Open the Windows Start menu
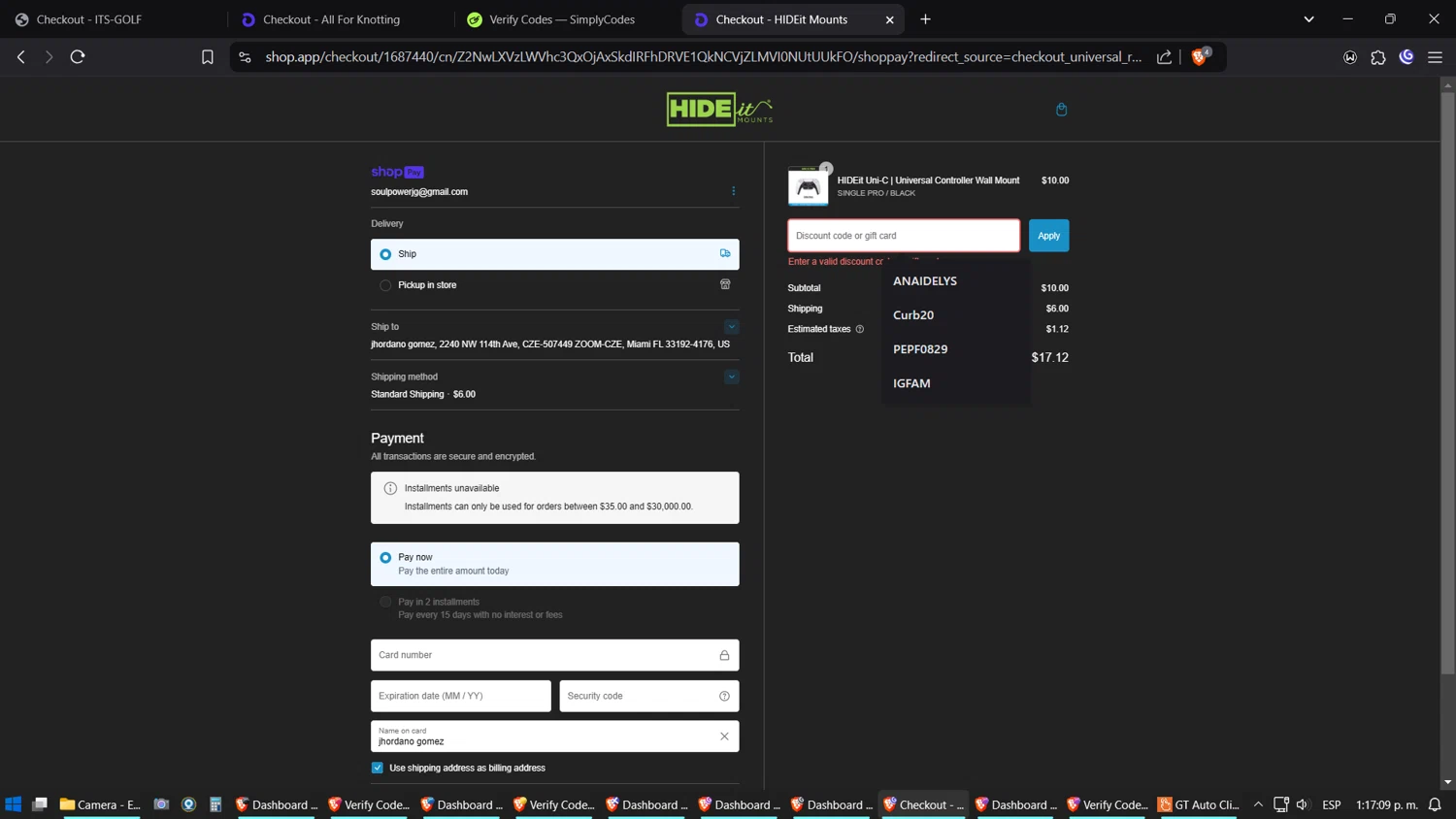 [x=13, y=804]
